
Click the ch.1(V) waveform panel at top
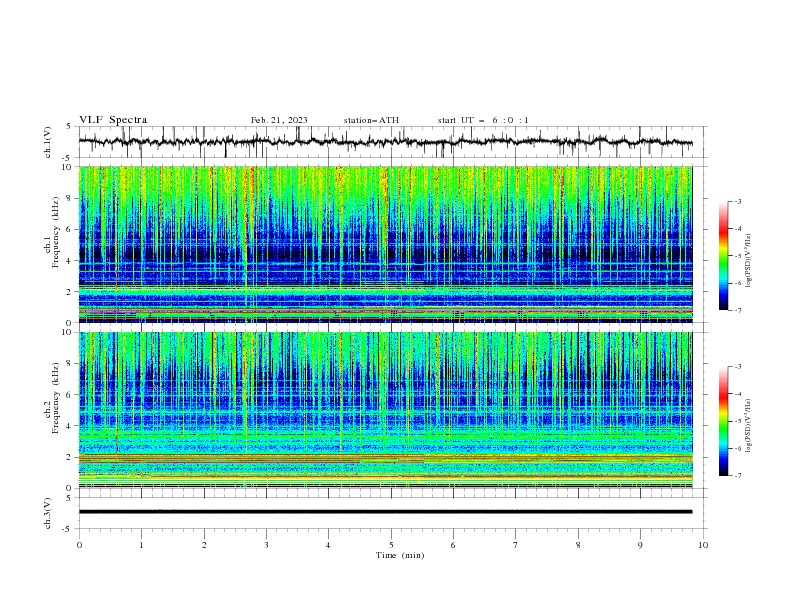(x=393, y=142)
